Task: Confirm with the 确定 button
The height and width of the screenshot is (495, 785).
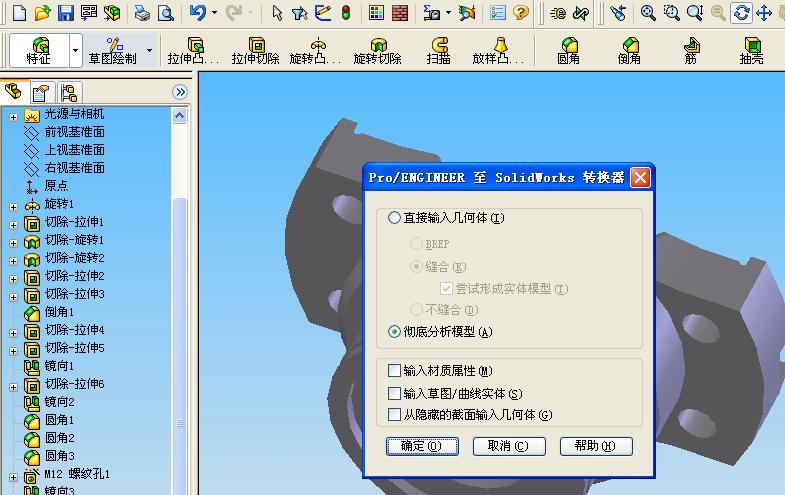Action: click(422, 446)
